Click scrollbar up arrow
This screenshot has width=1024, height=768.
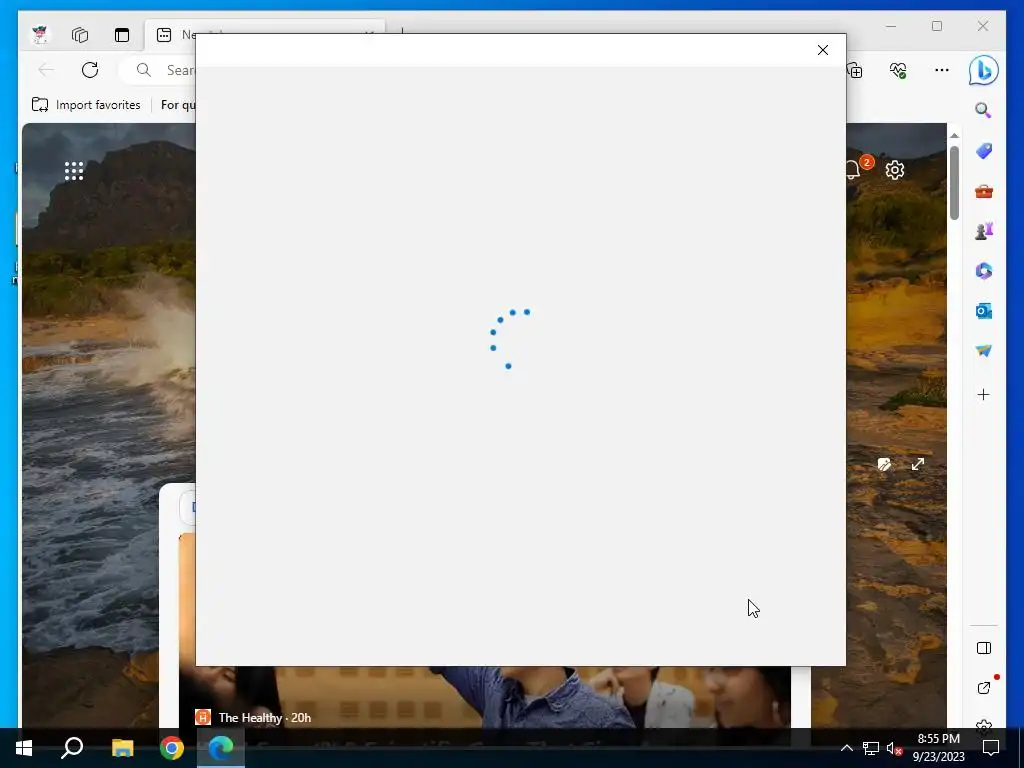coord(954,136)
